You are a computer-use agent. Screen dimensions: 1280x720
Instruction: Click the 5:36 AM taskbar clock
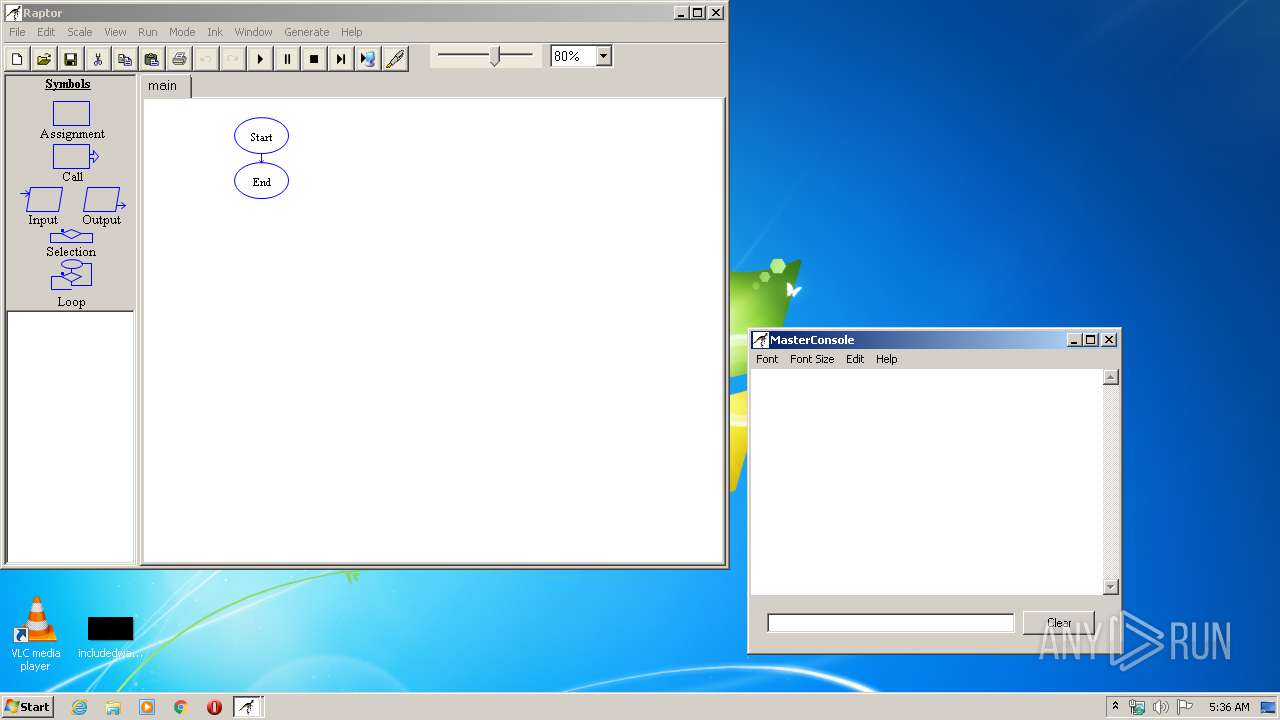(x=1229, y=707)
